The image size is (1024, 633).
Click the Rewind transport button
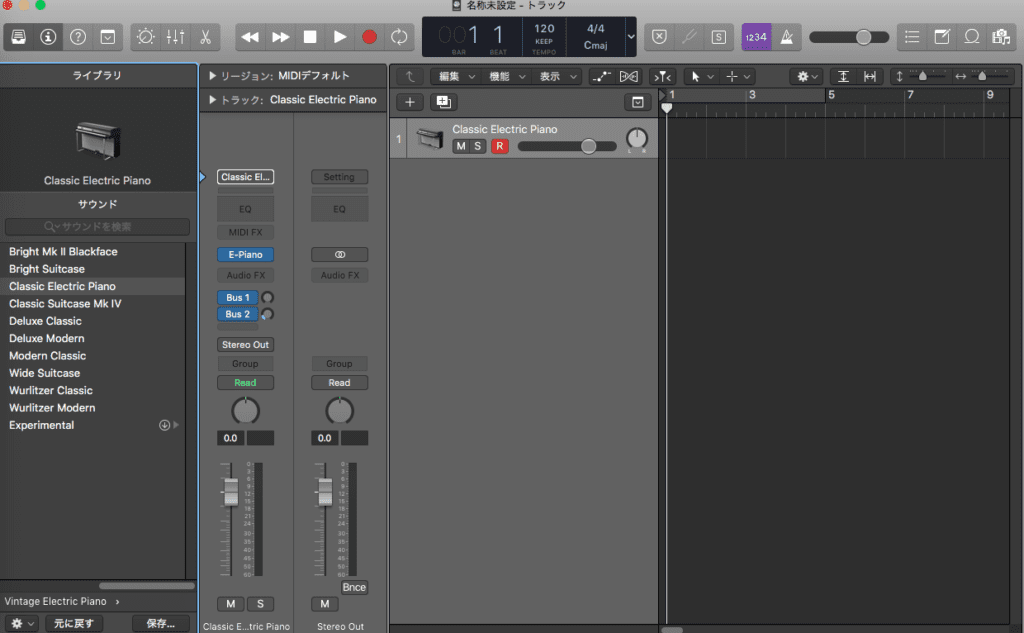click(x=250, y=37)
